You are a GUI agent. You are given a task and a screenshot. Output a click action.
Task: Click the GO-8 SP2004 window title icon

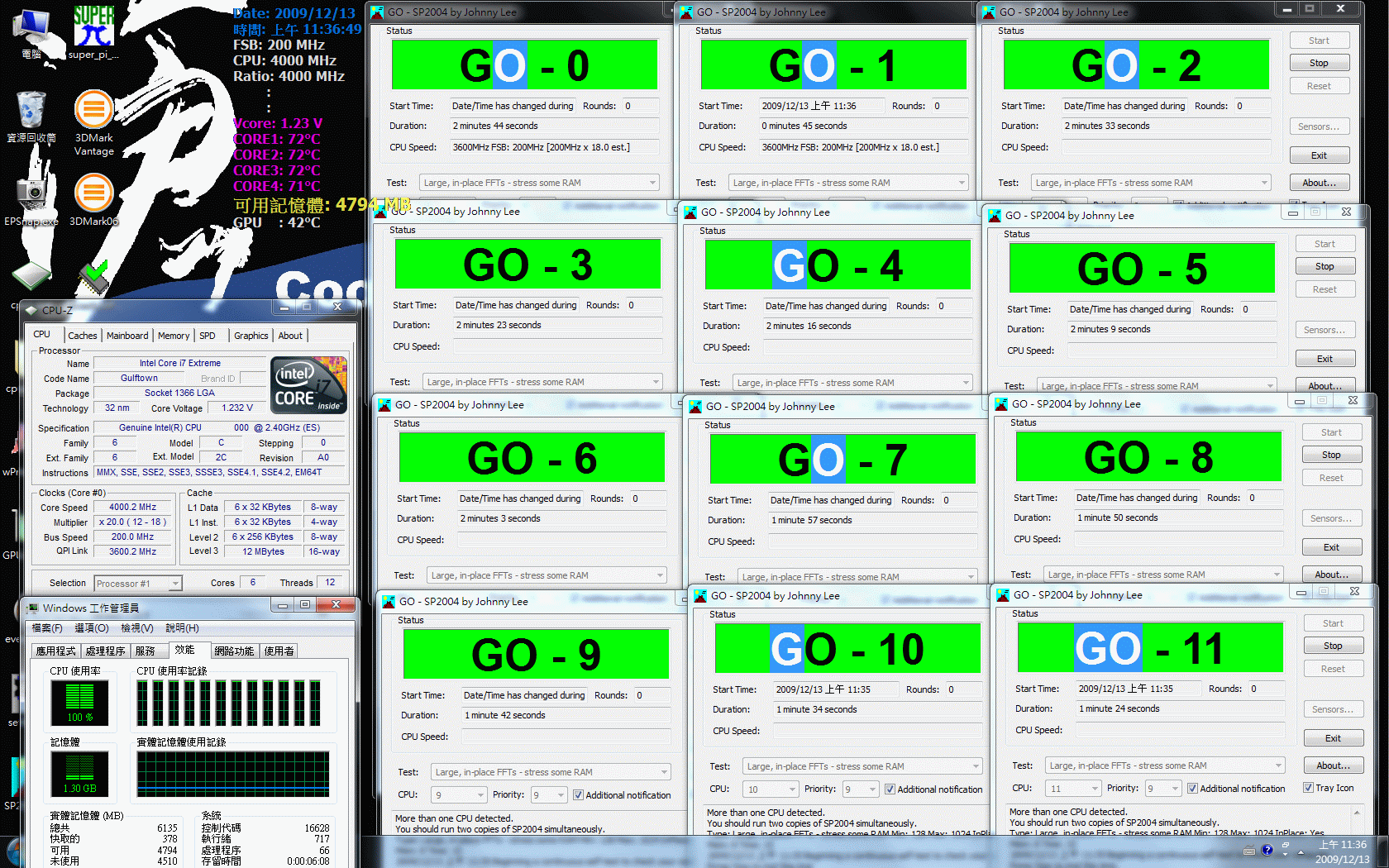1001,404
